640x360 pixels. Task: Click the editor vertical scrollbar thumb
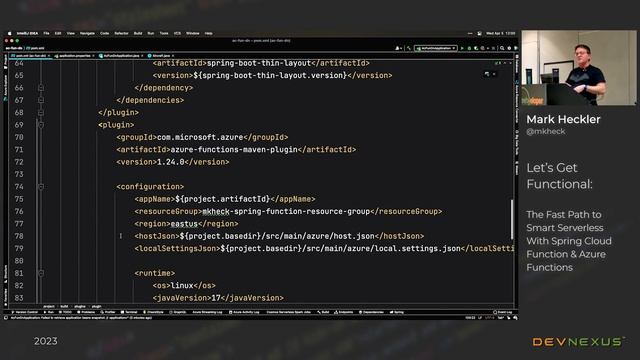tap(512, 219)
